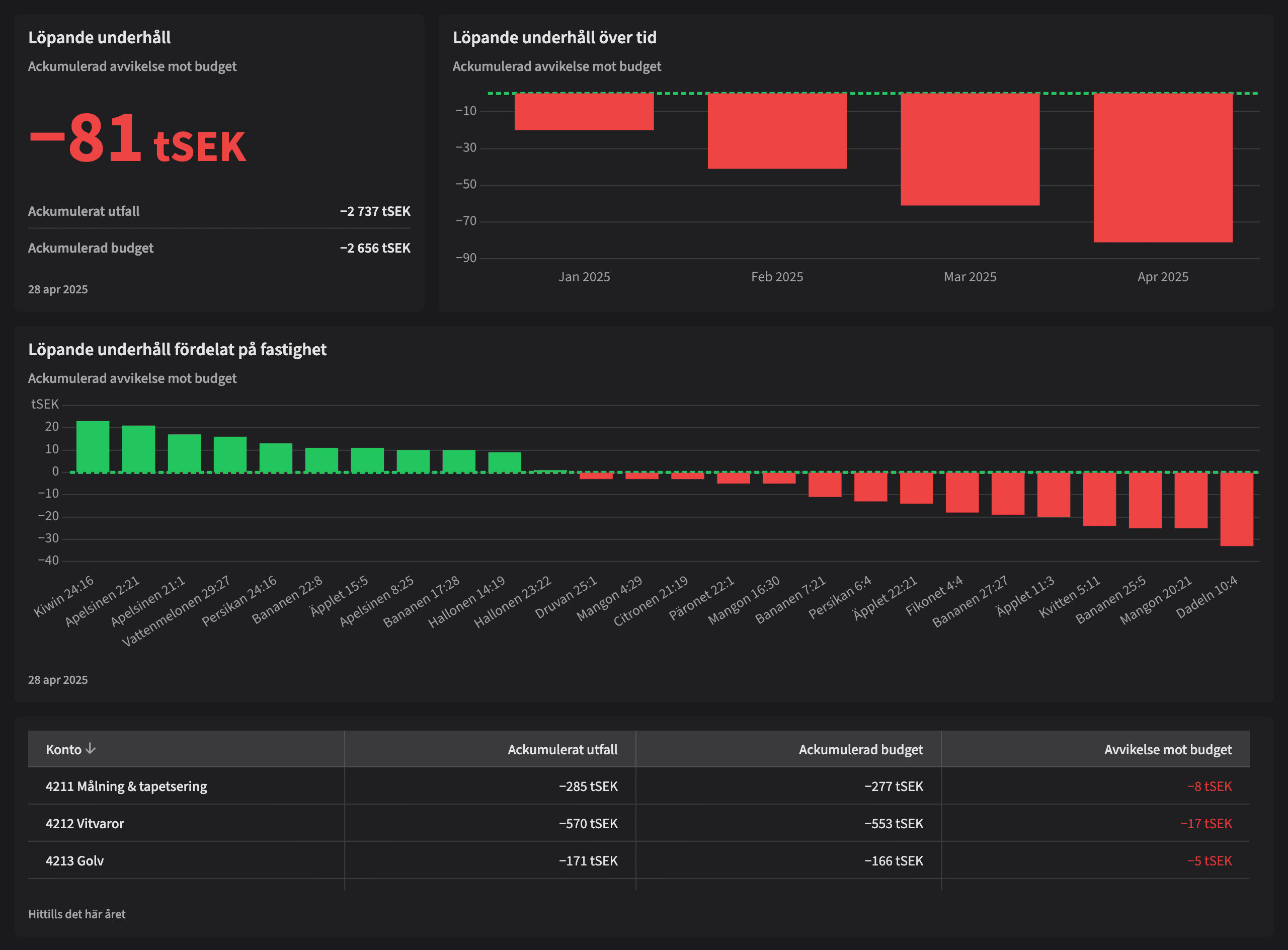Click the Konto column sort arrow icon
This screenshot has width=1288, height=950.
(x=90, y=749)
